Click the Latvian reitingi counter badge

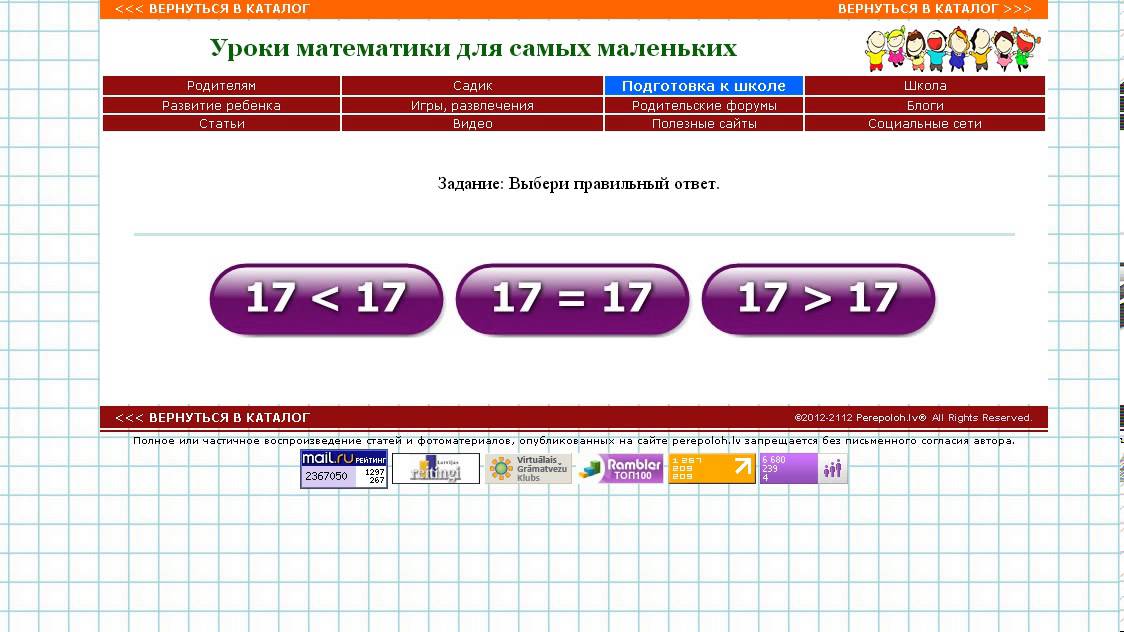[x=436, y=469]
